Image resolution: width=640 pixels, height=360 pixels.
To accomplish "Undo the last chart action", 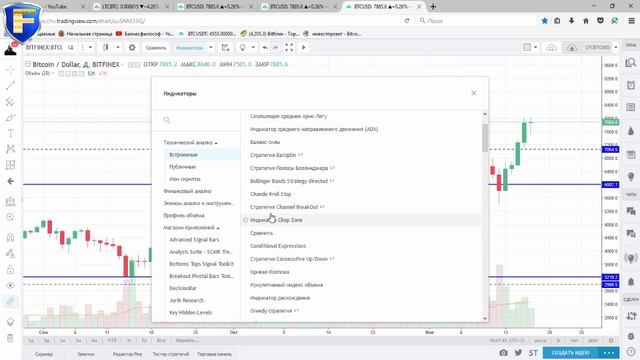I will tap(265, 48).
